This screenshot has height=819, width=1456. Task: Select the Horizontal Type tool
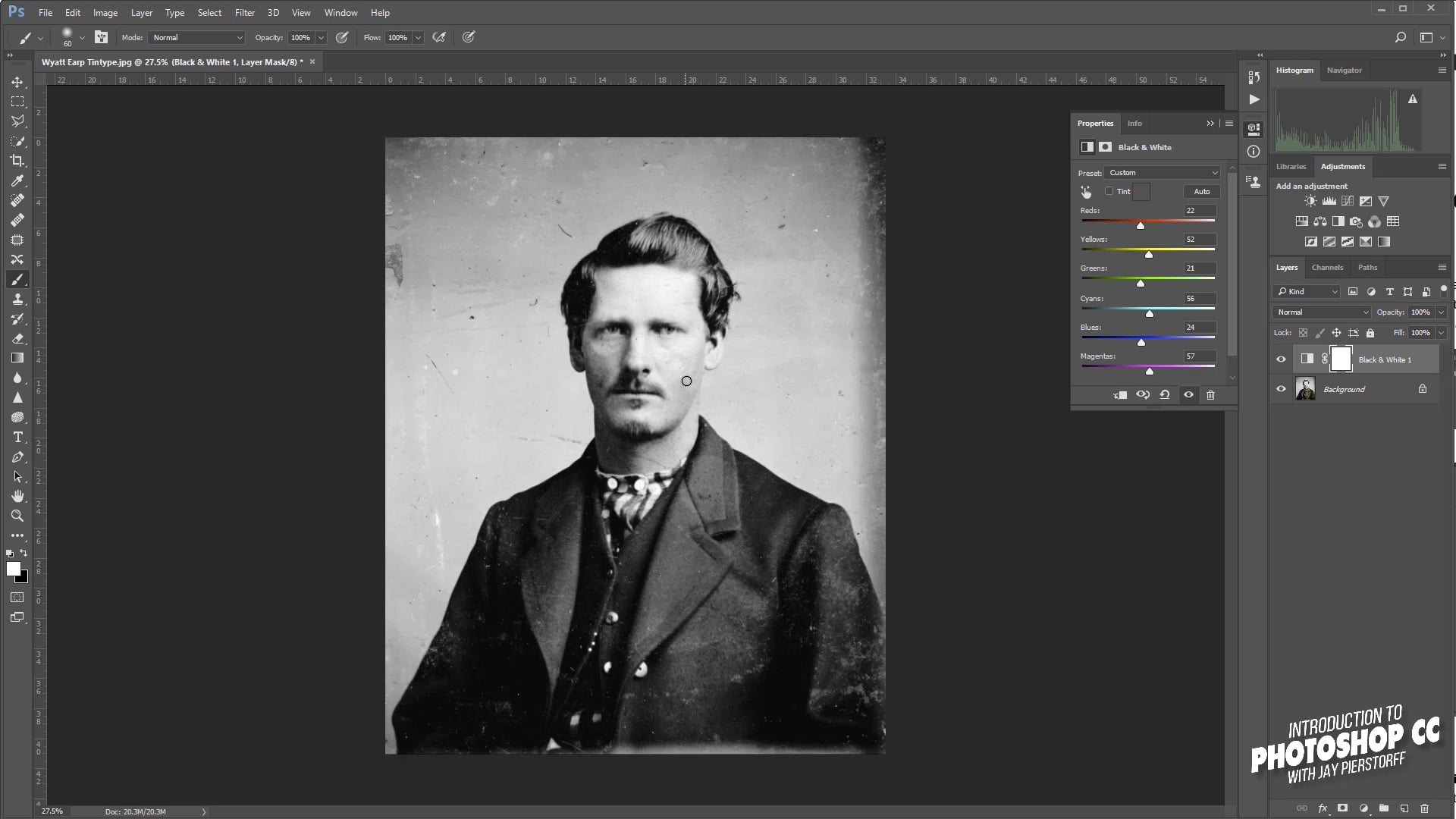(17, 438)
